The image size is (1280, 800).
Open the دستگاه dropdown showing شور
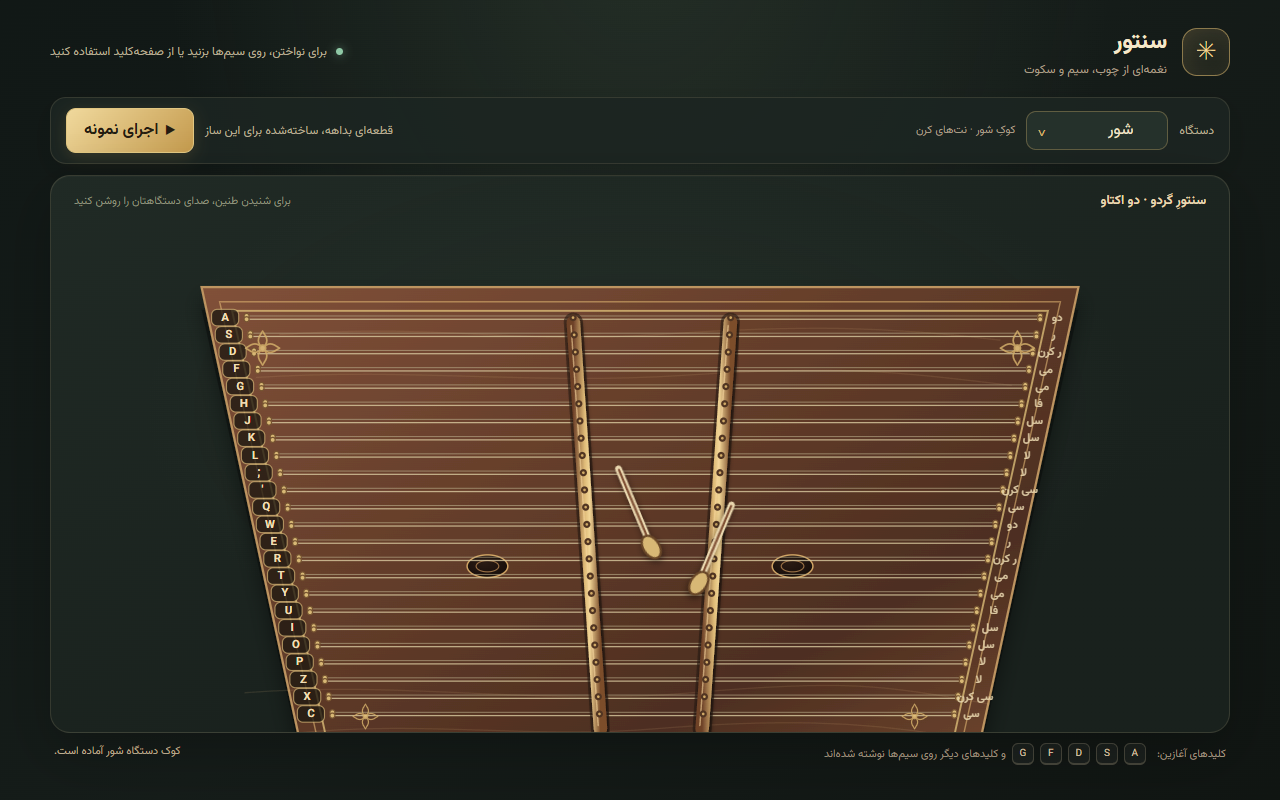click(1097, 130)
